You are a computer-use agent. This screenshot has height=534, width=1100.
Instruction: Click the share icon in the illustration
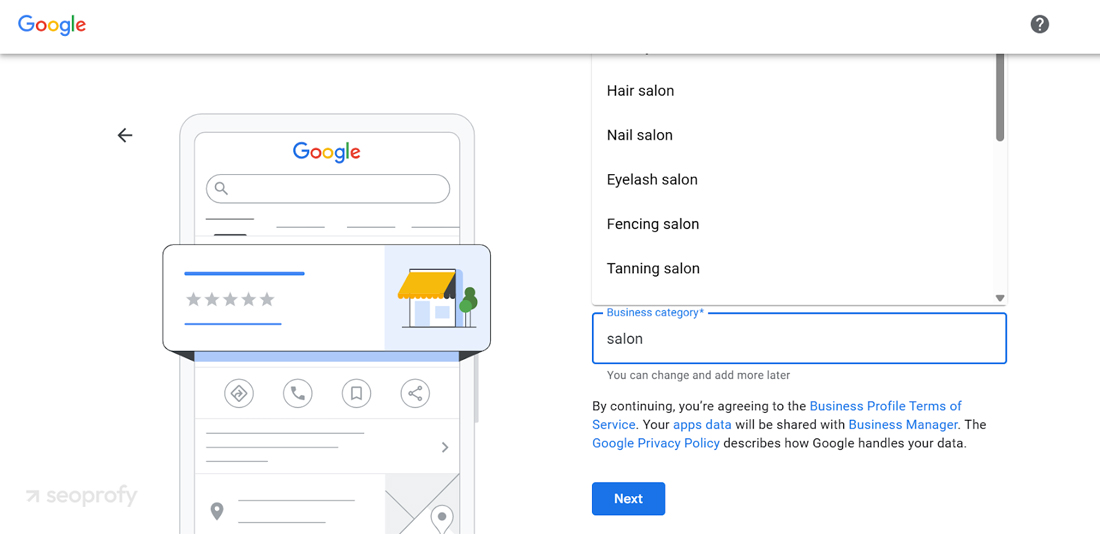tap(415, 393)
